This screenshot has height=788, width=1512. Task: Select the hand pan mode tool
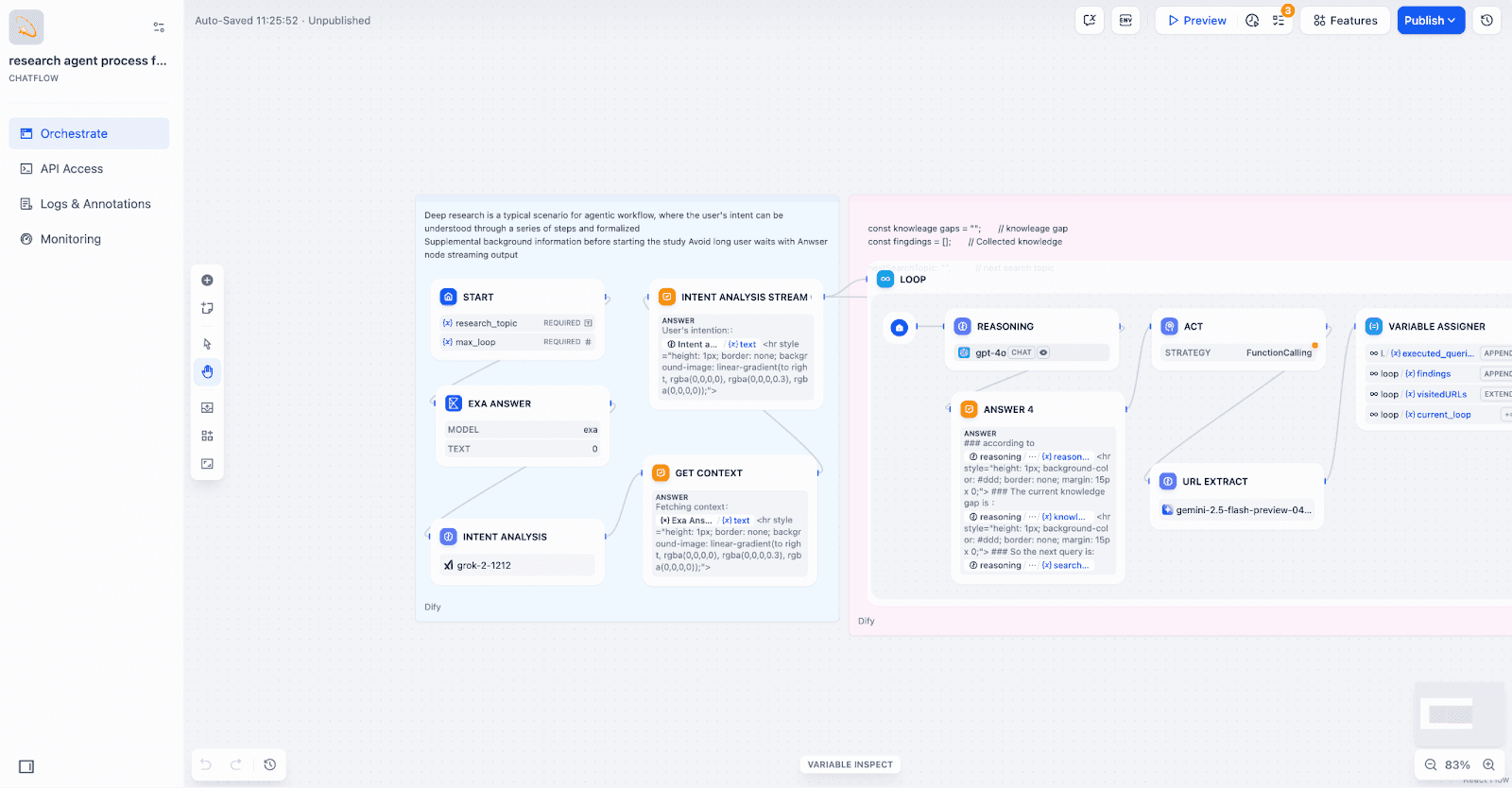[207, 372]
